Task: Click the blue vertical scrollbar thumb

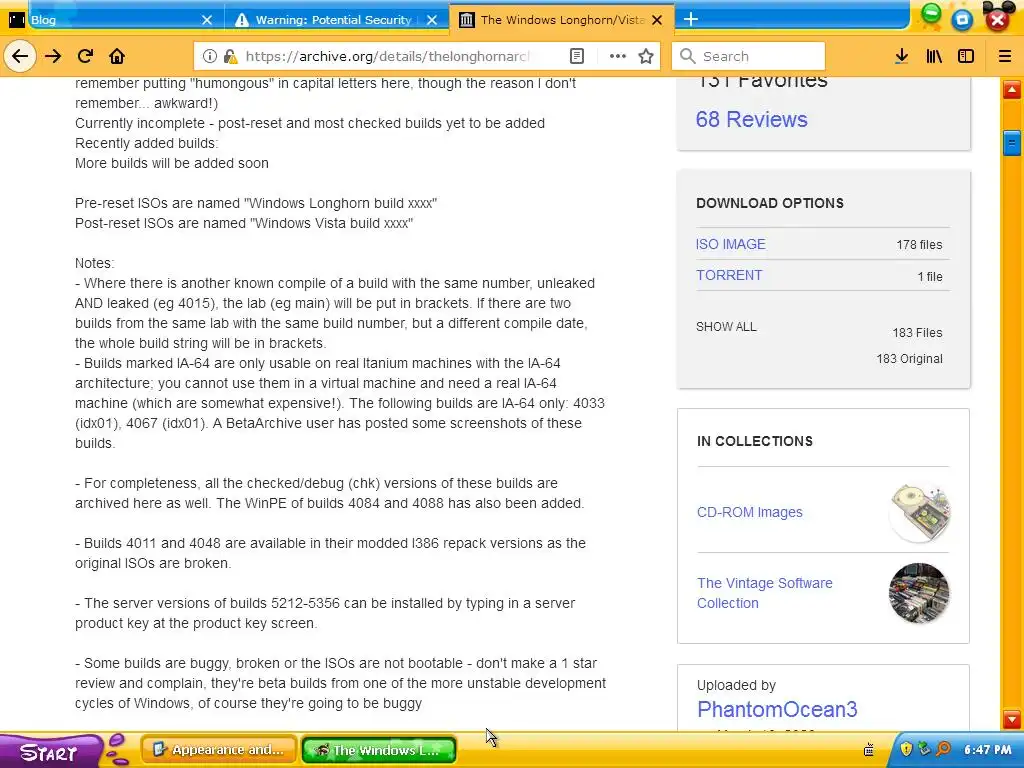Action: (x=1012, y=143)
